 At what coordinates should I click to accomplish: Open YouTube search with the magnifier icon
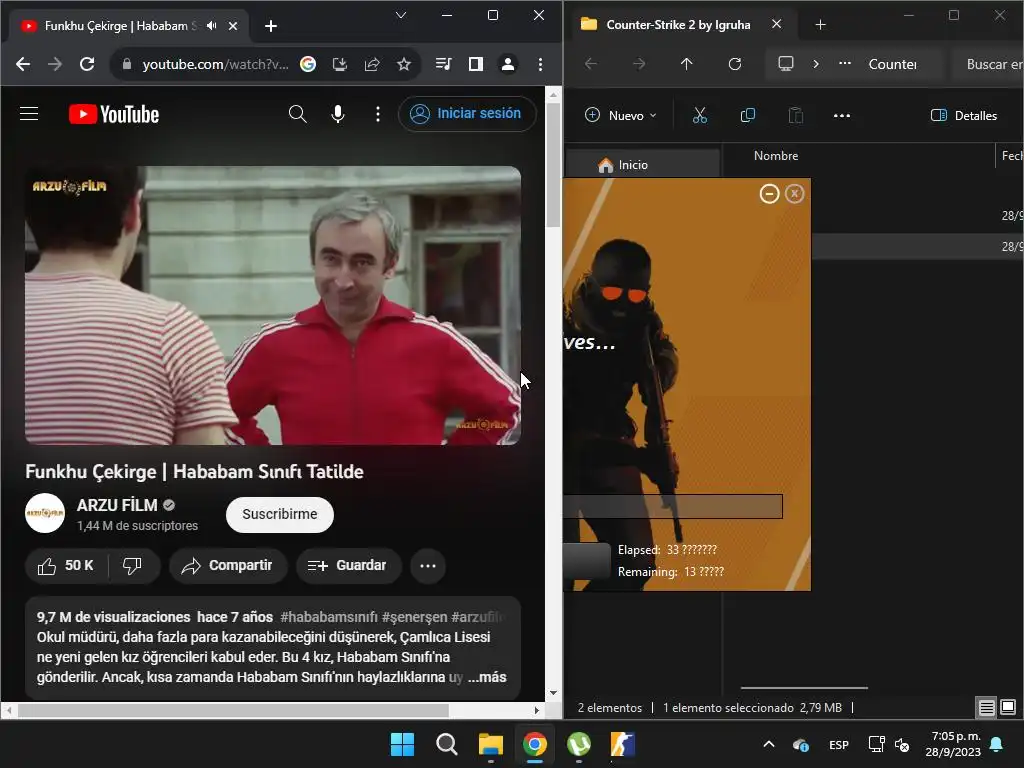tap(297, 114)
